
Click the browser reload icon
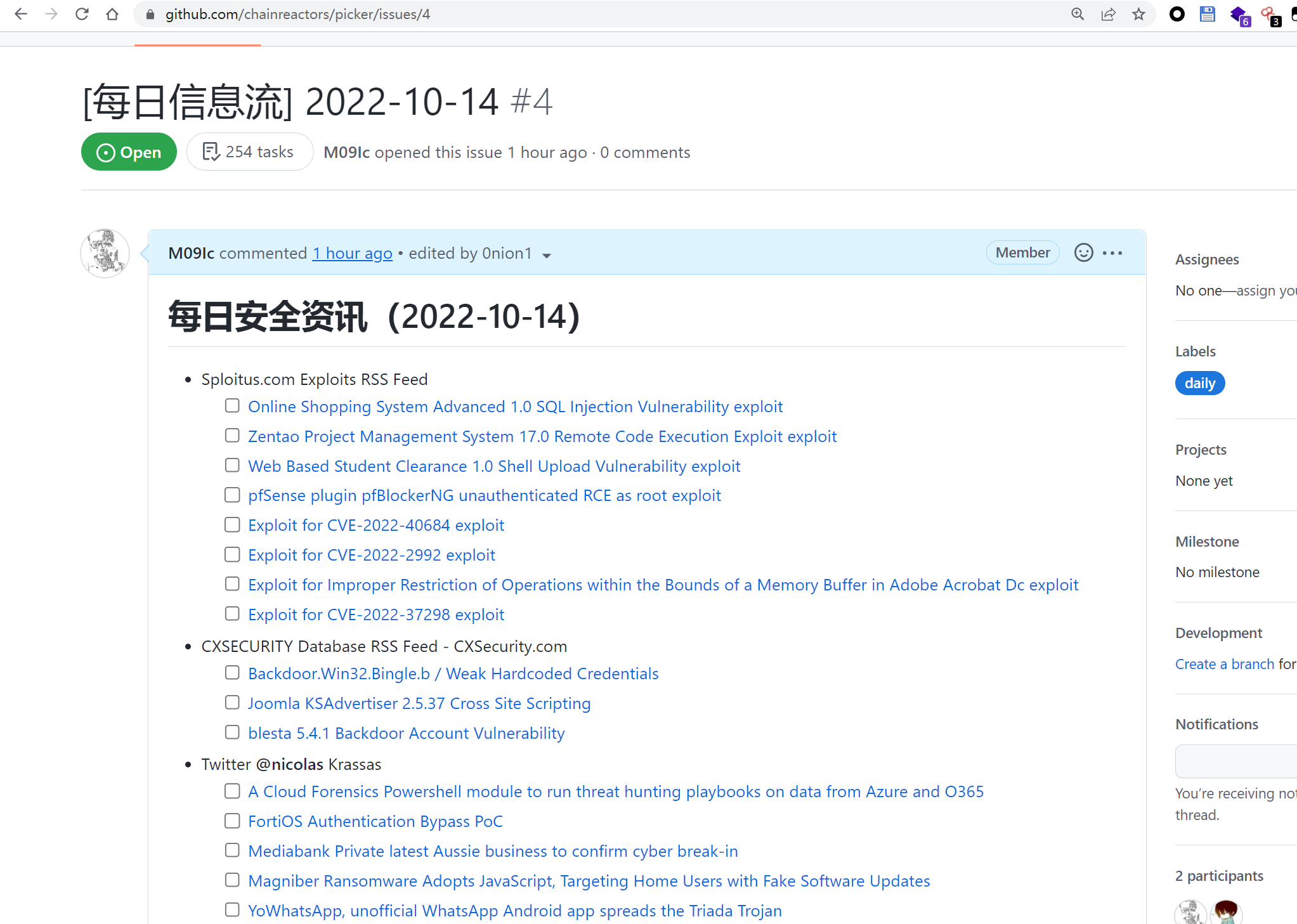click(x=82, y=14)
